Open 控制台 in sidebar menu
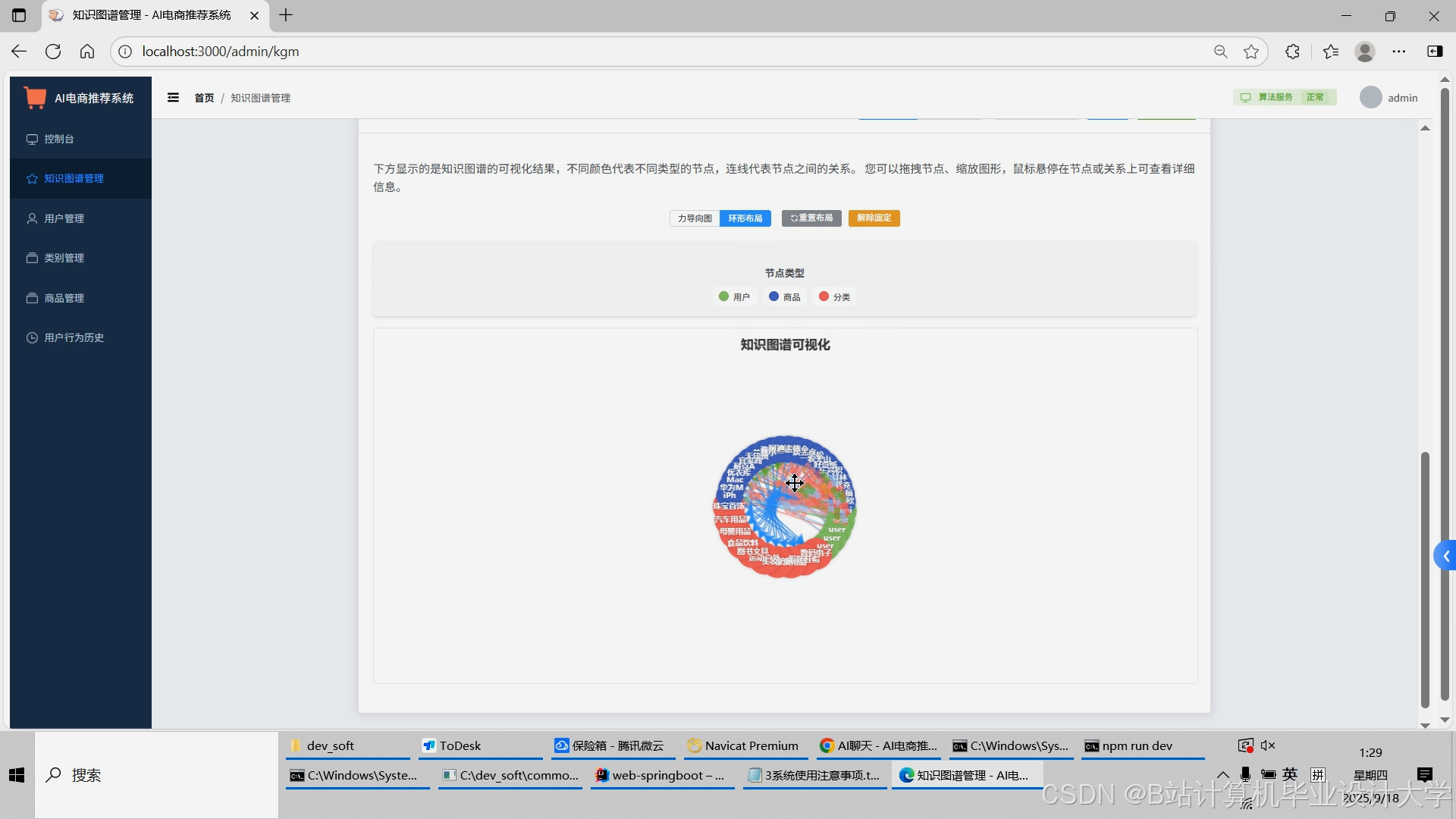The width and height of the screenshot is (1456, 819). point(59,140)
